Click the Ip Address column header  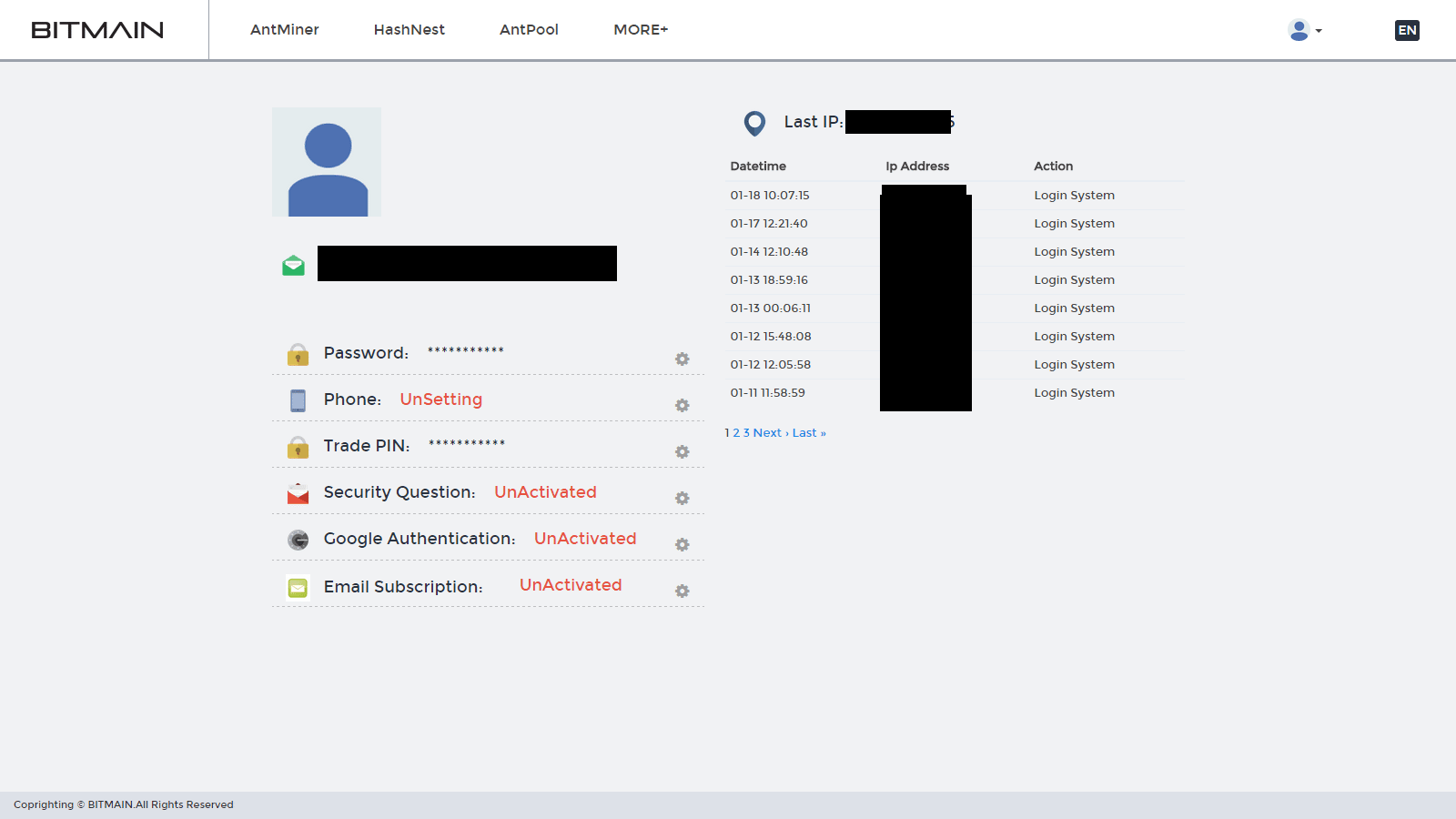click(917, 167)
